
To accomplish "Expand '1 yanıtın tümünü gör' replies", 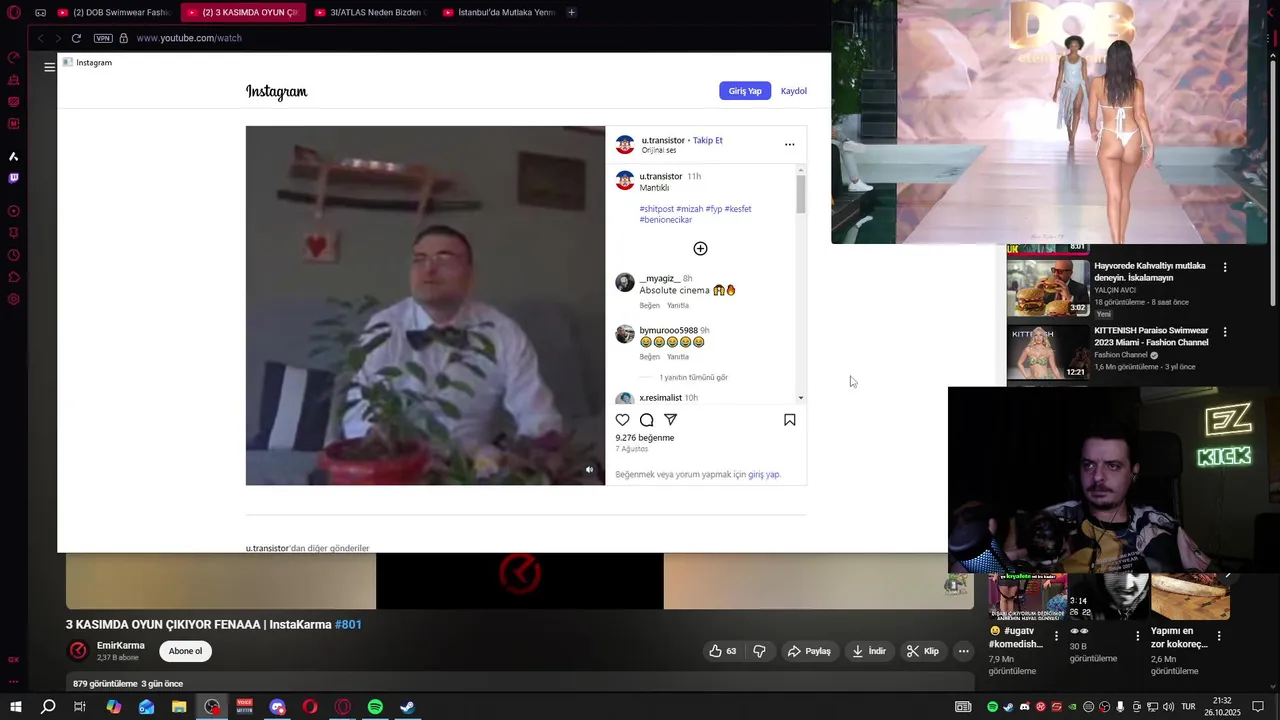I will (x=694, y=378).
